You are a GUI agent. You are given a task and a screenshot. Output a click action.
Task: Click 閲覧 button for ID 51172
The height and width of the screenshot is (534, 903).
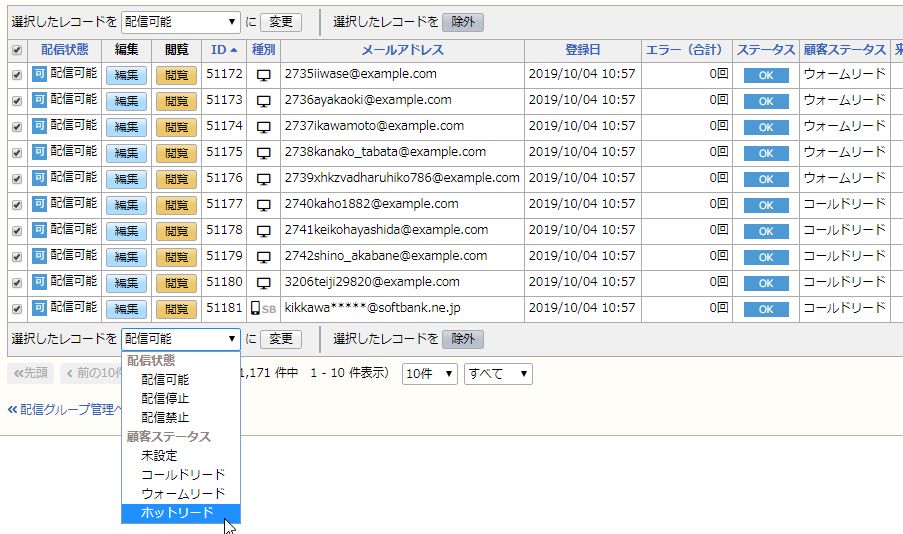[x=176, y=75]
